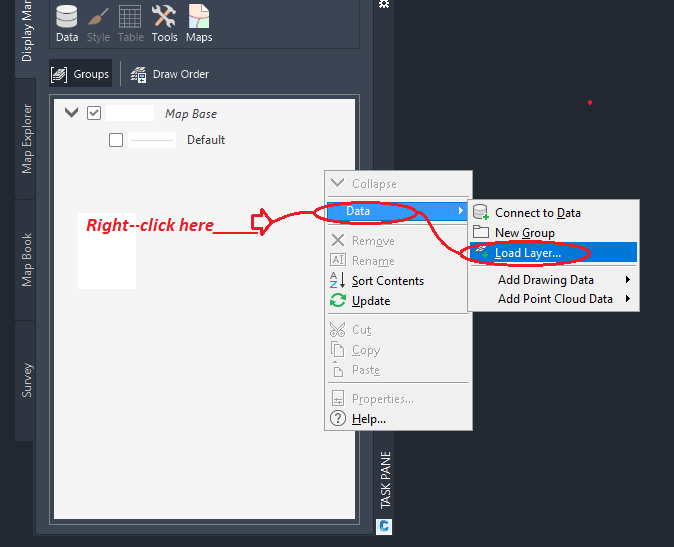674x547 pixels.
Task: Open the Data submenu entry
Action: [398, 211]
